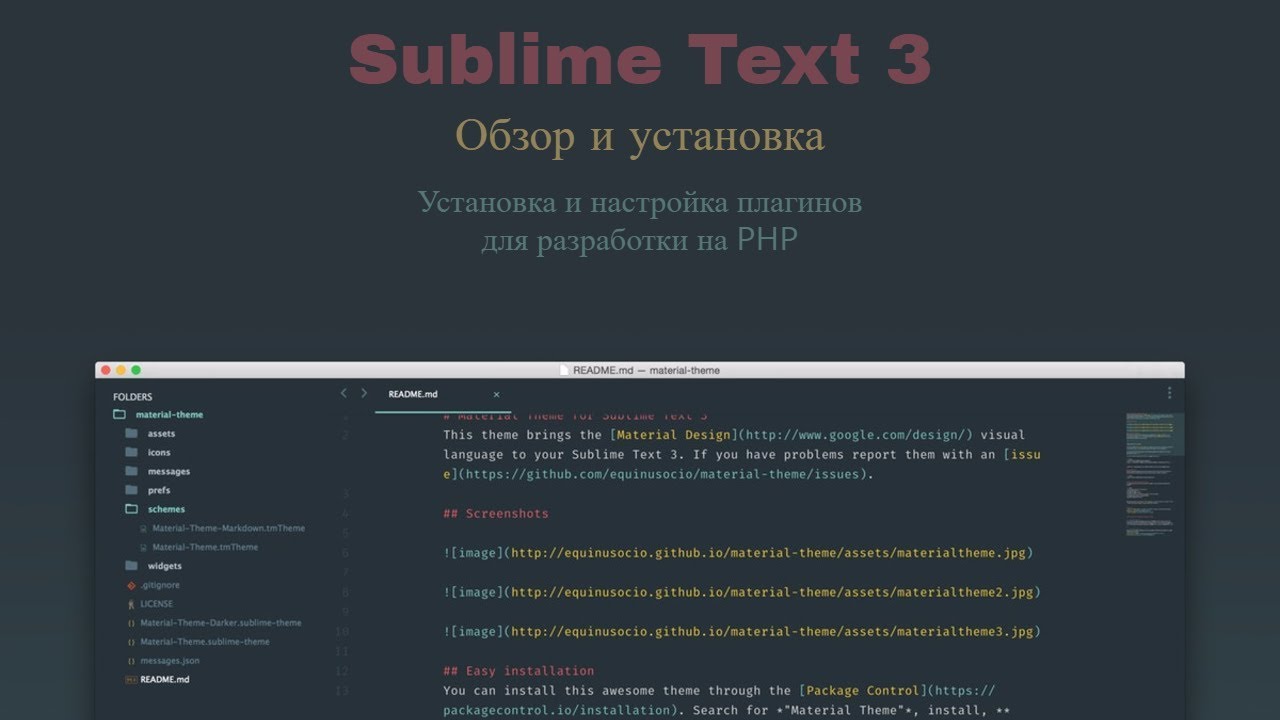
Task: Click the FOLDERS header in the sidebar
Action: 133,397
